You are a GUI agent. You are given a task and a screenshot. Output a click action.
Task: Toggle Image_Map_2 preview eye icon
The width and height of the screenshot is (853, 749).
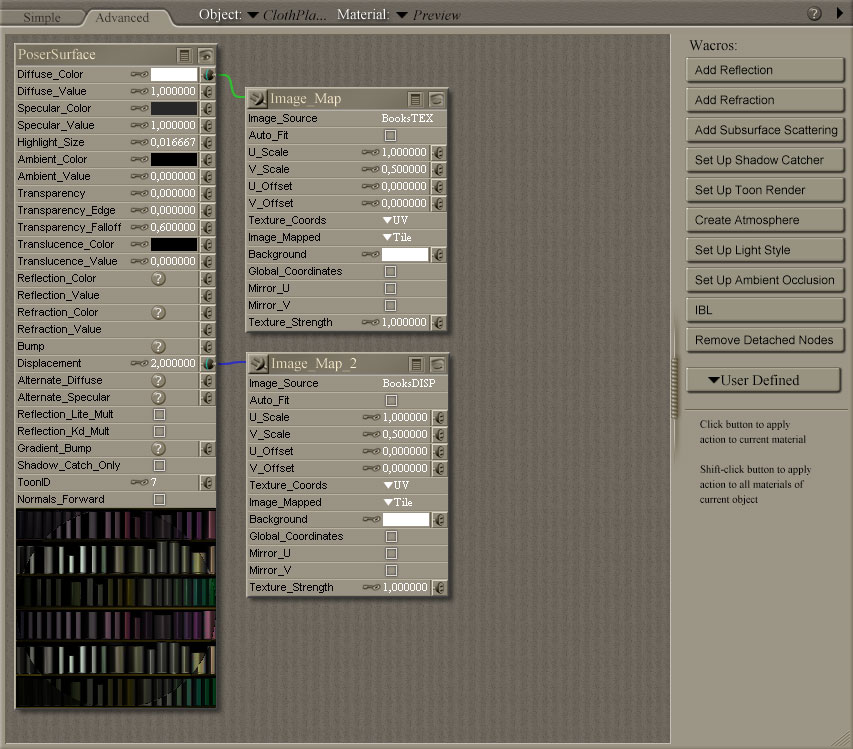tap(436, 364)
